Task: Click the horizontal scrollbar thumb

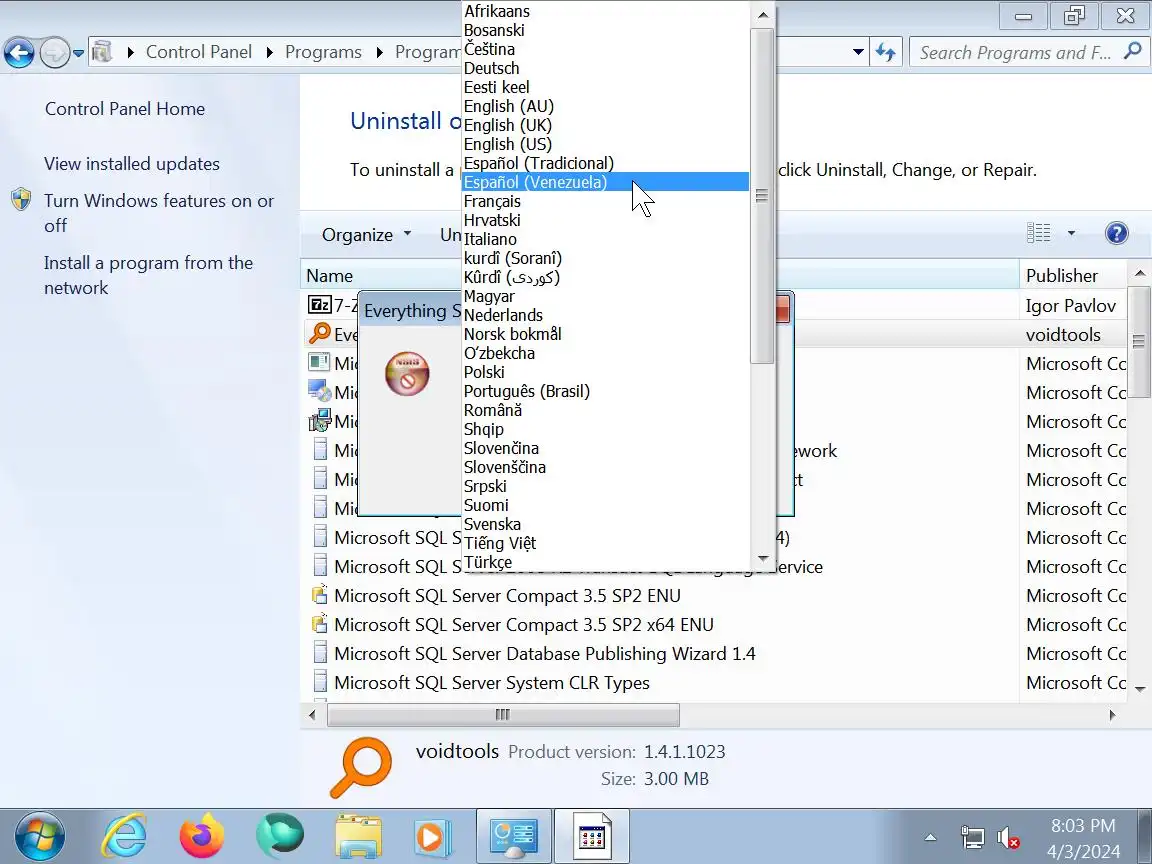Action: pos(503,715)
